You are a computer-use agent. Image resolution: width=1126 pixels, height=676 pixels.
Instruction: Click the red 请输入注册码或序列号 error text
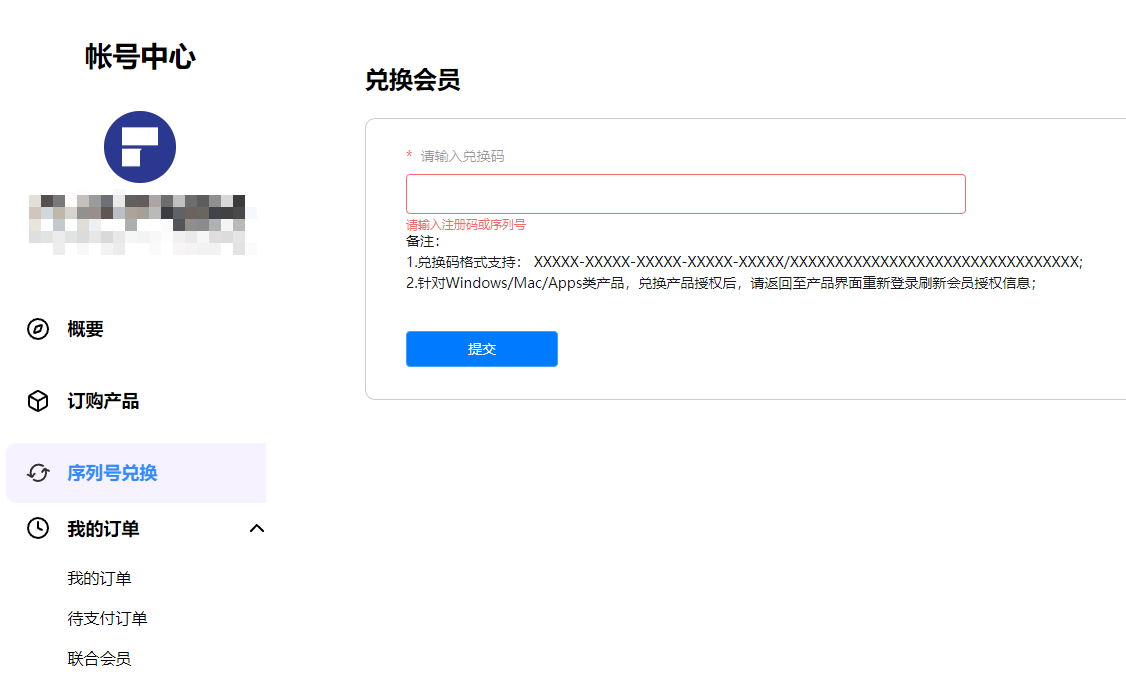[x=467, y=225]
